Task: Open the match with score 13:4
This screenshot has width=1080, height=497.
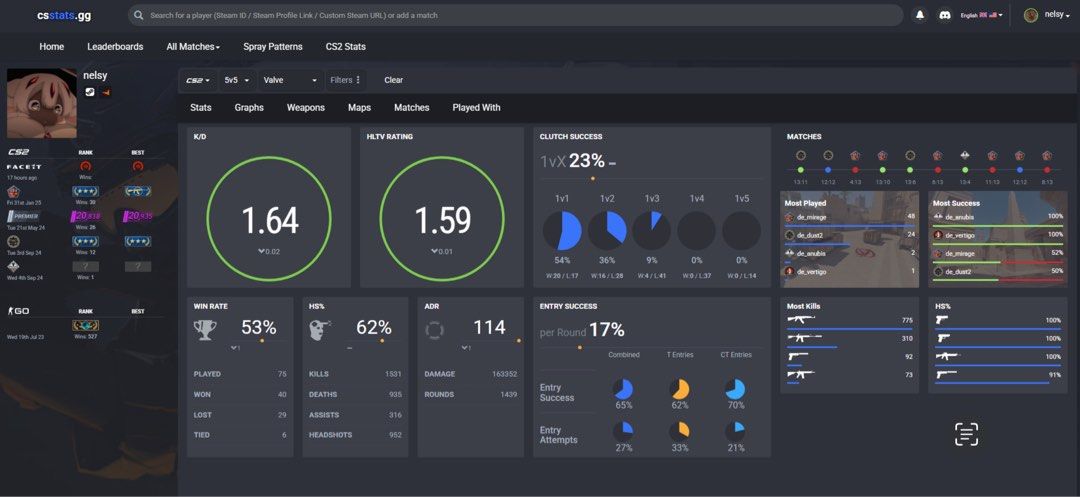Action: tap(965, 169)
